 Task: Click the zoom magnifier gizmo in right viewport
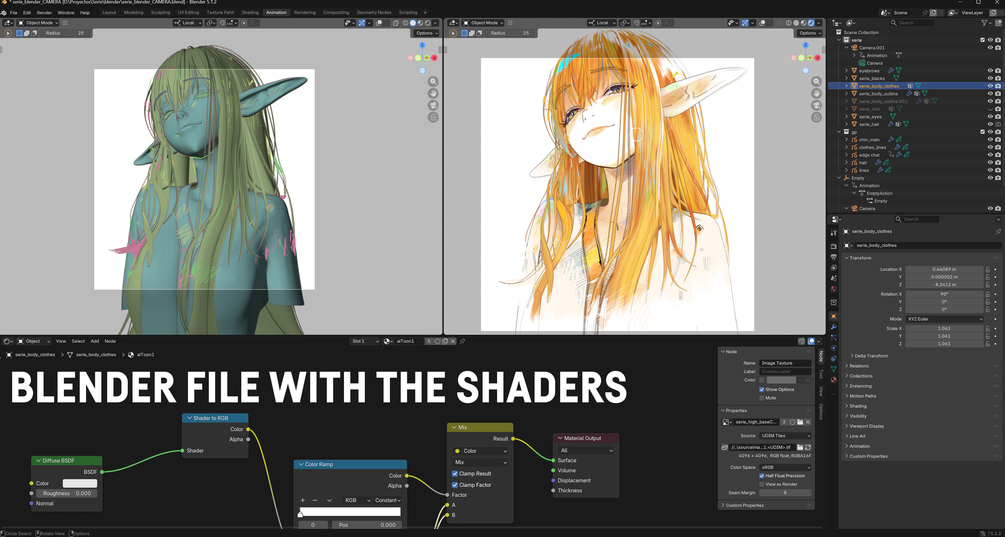817,81
